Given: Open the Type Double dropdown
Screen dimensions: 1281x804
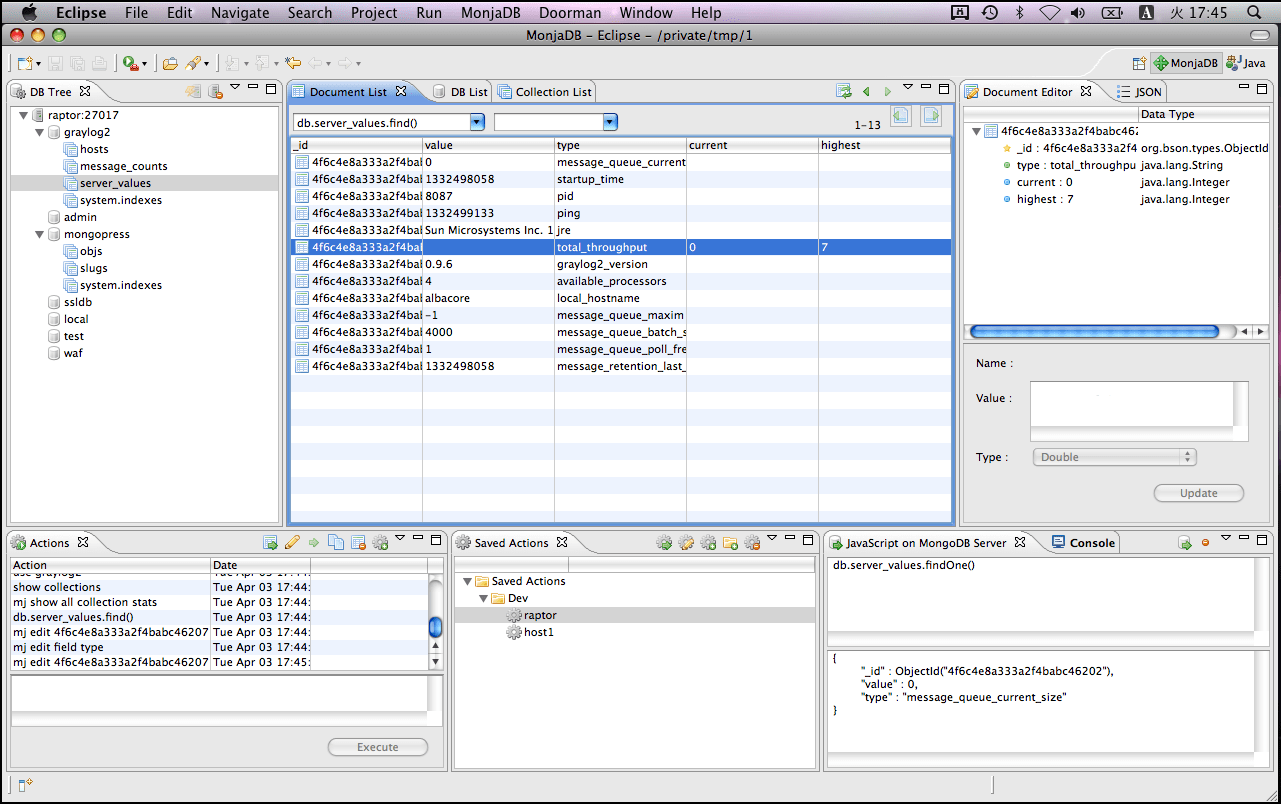Looking at the screenshot, I should click(1114, 457).
